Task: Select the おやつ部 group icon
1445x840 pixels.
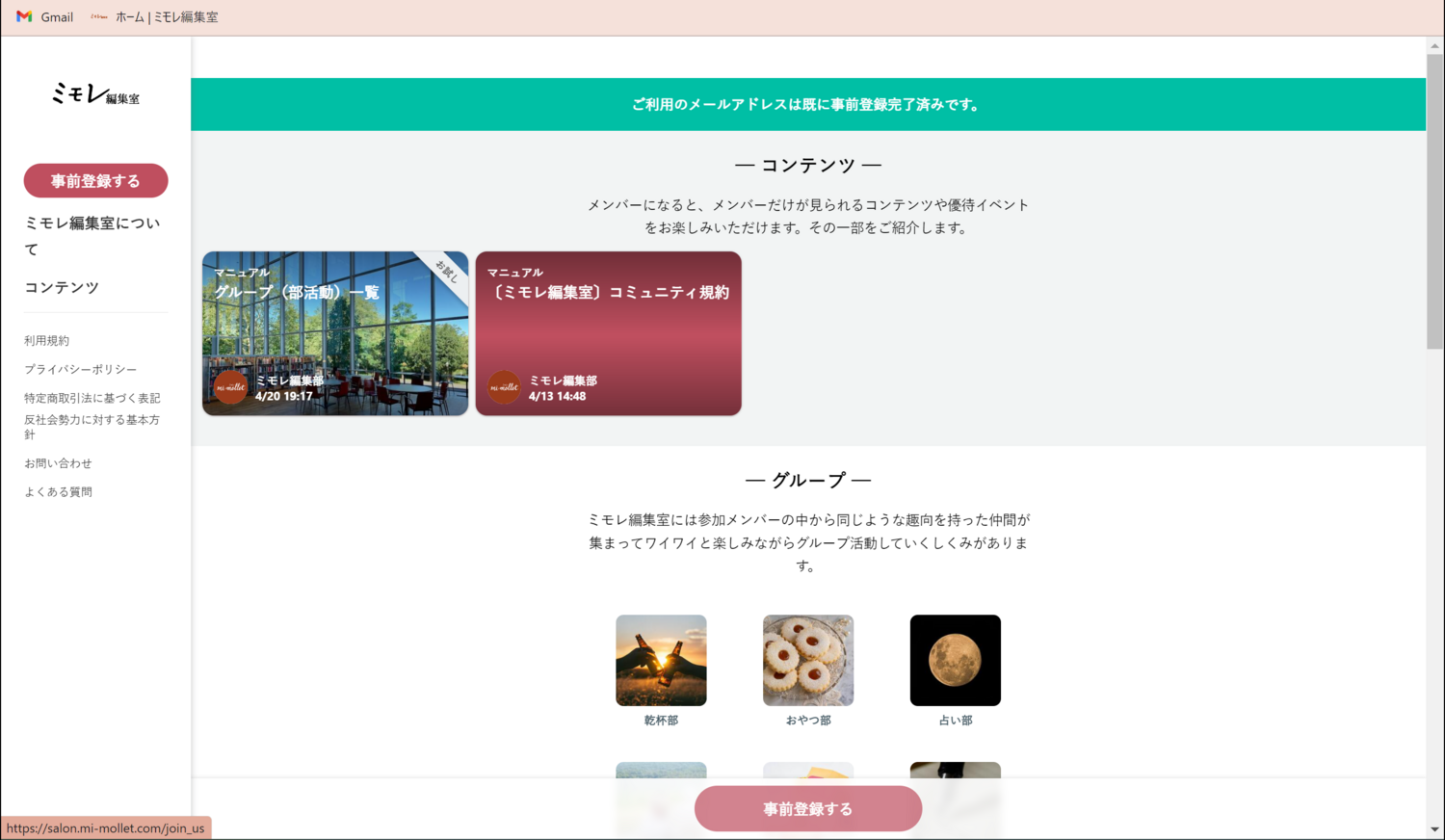Action: pyautogui.click(x=808, y=660)
